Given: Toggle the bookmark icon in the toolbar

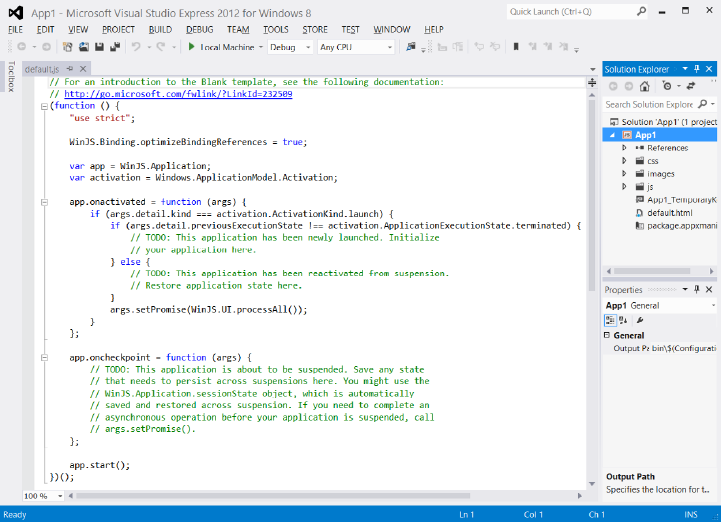Looking at the screenshot, I should [516, 46].
